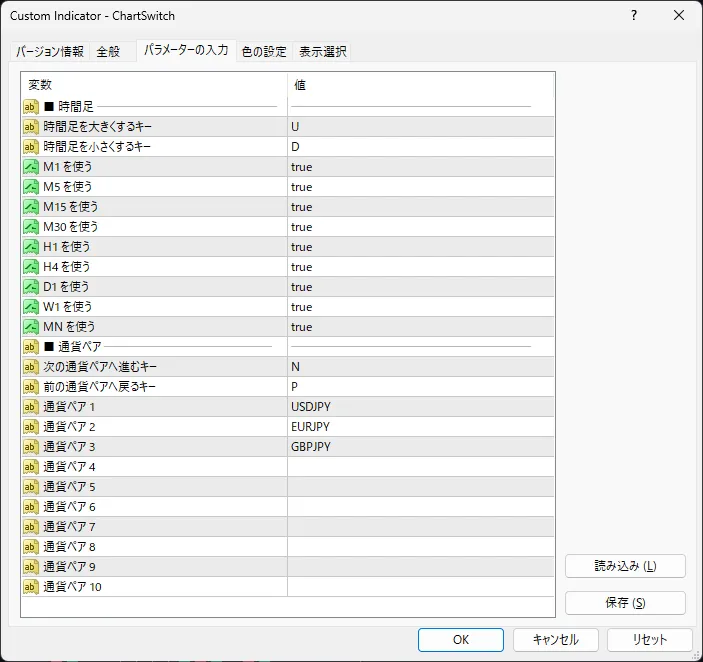Click the ab icon beside 通貨ペア 4
This screenshot has height=662, width=703.
30,467
